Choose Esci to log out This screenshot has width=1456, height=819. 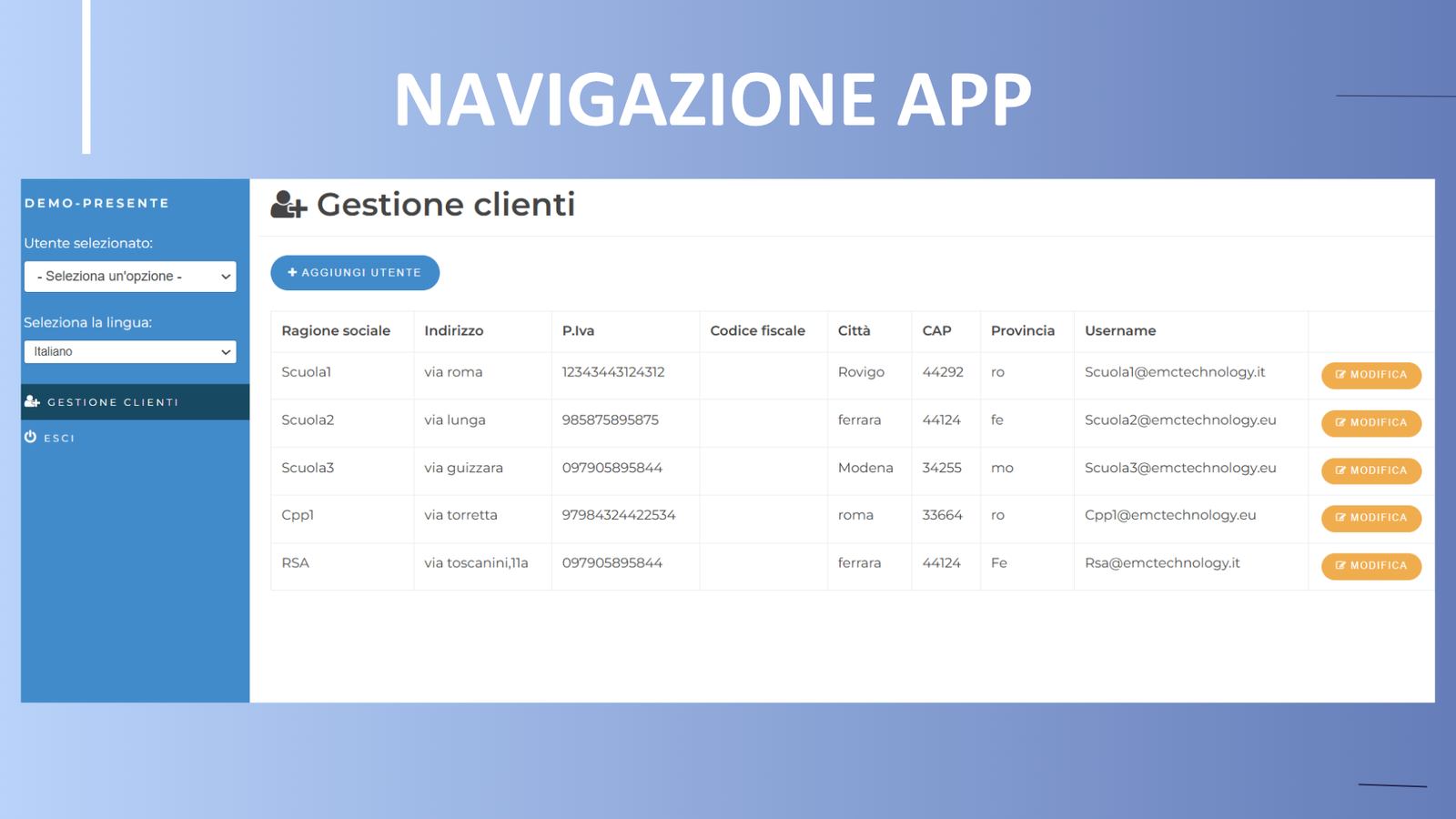click(59, 438)
